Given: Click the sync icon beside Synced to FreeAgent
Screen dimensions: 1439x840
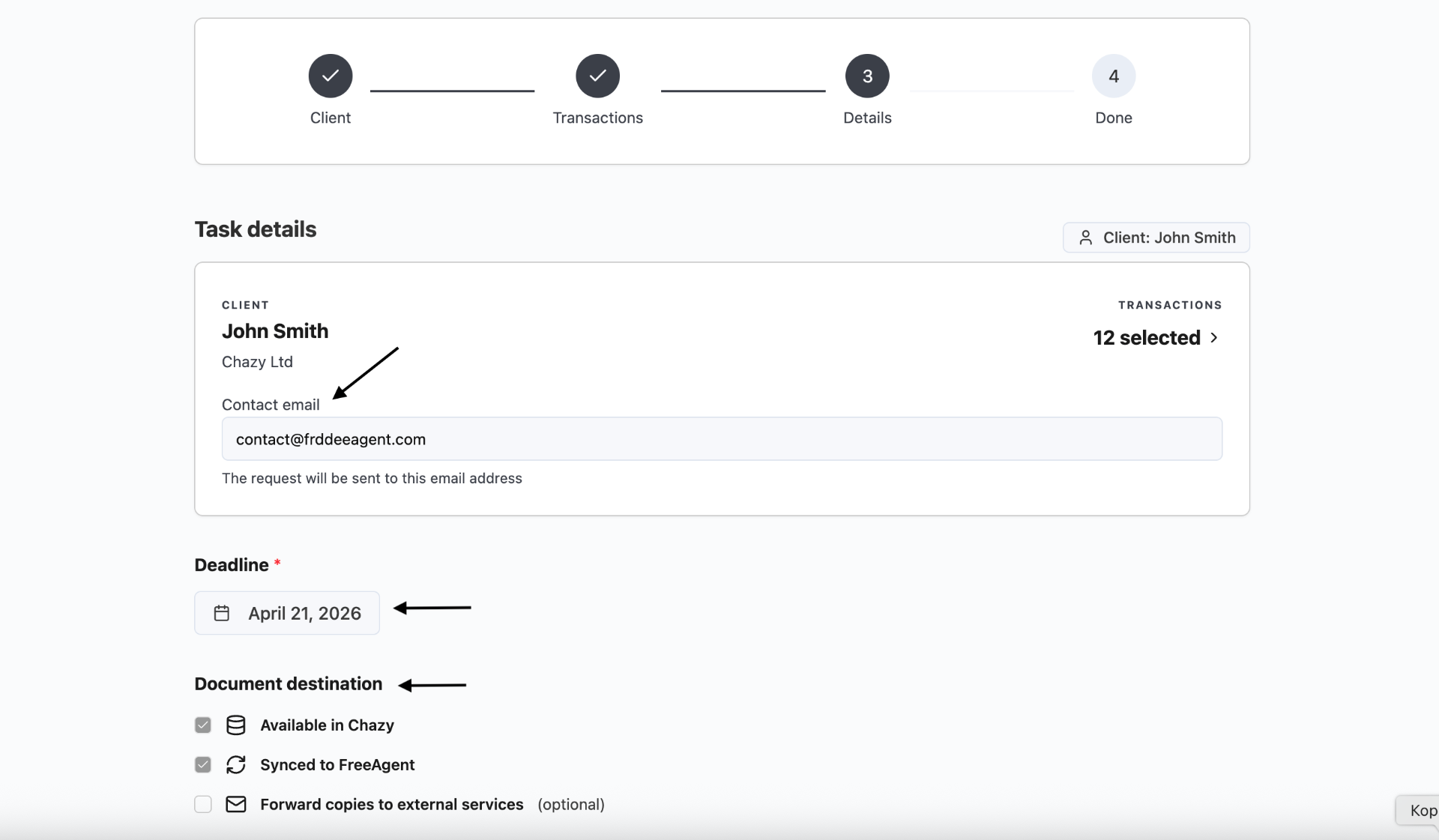Looking at the screenshot, I should (236, 765).
